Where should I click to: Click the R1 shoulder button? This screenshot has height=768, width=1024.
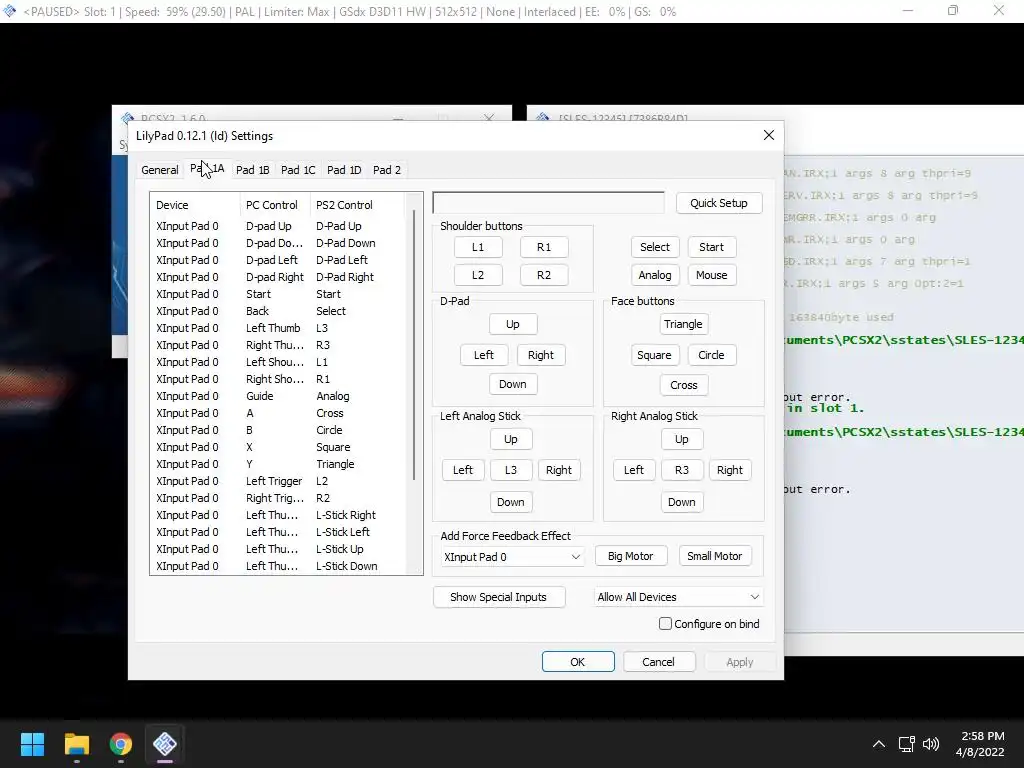pyautogui.click(x=544, y=248)
